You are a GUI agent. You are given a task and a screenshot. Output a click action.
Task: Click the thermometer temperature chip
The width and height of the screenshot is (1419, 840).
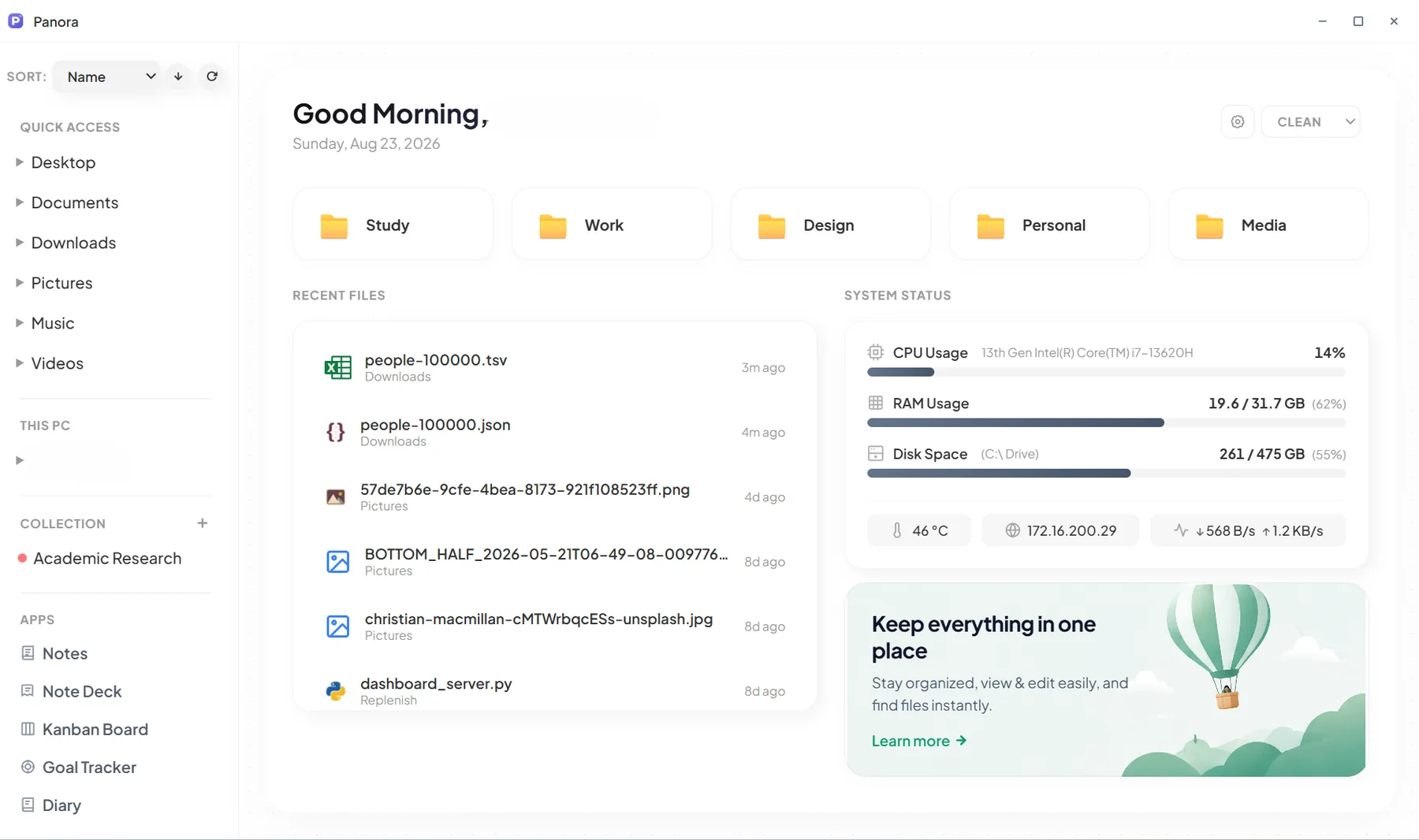[x=919, y=530]
